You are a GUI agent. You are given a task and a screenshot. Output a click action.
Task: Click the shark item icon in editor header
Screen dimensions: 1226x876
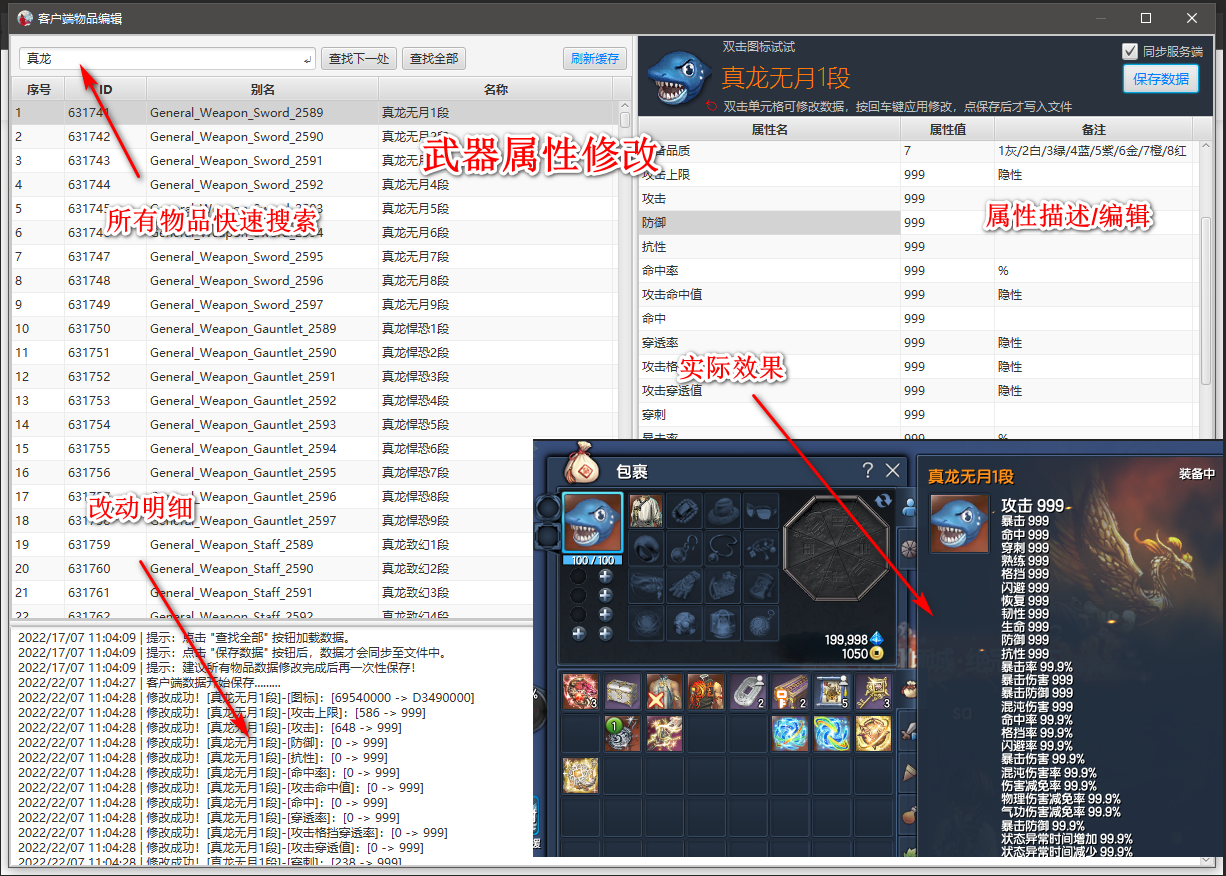point(679,78)
